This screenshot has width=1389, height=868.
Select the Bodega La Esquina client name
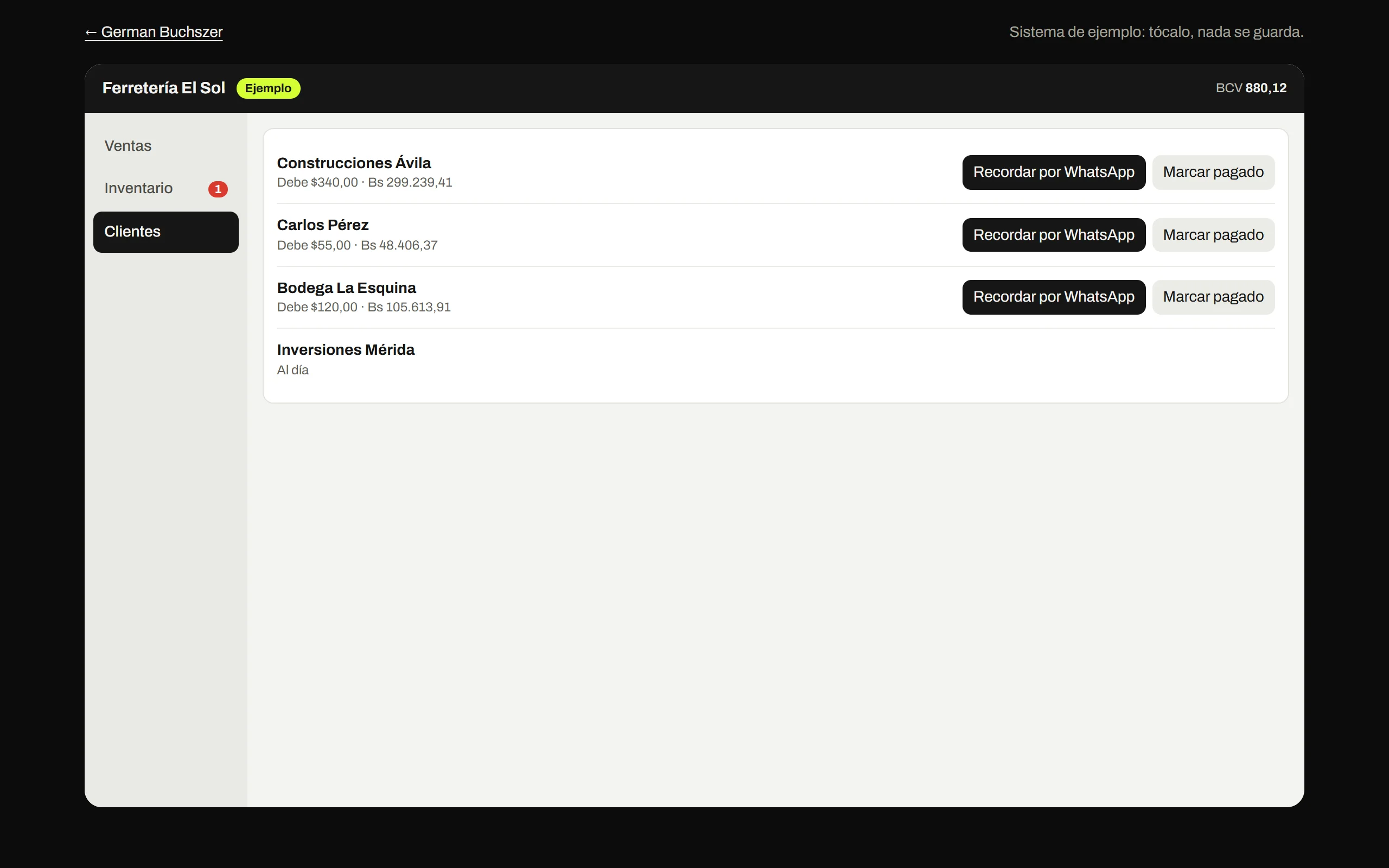[x=346, y=288]
